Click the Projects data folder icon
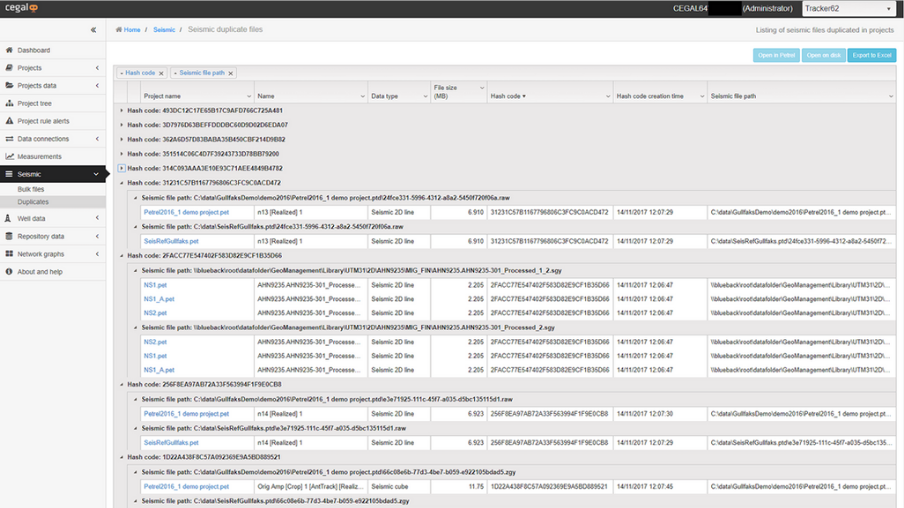This screenshot has height=508, width=904. coord(9,85)
